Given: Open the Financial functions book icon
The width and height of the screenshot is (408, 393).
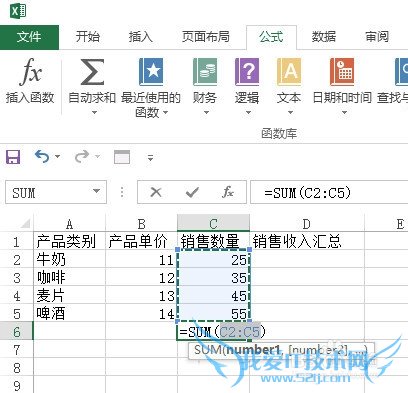Looking at the screenshot, I should coord(205,72).
